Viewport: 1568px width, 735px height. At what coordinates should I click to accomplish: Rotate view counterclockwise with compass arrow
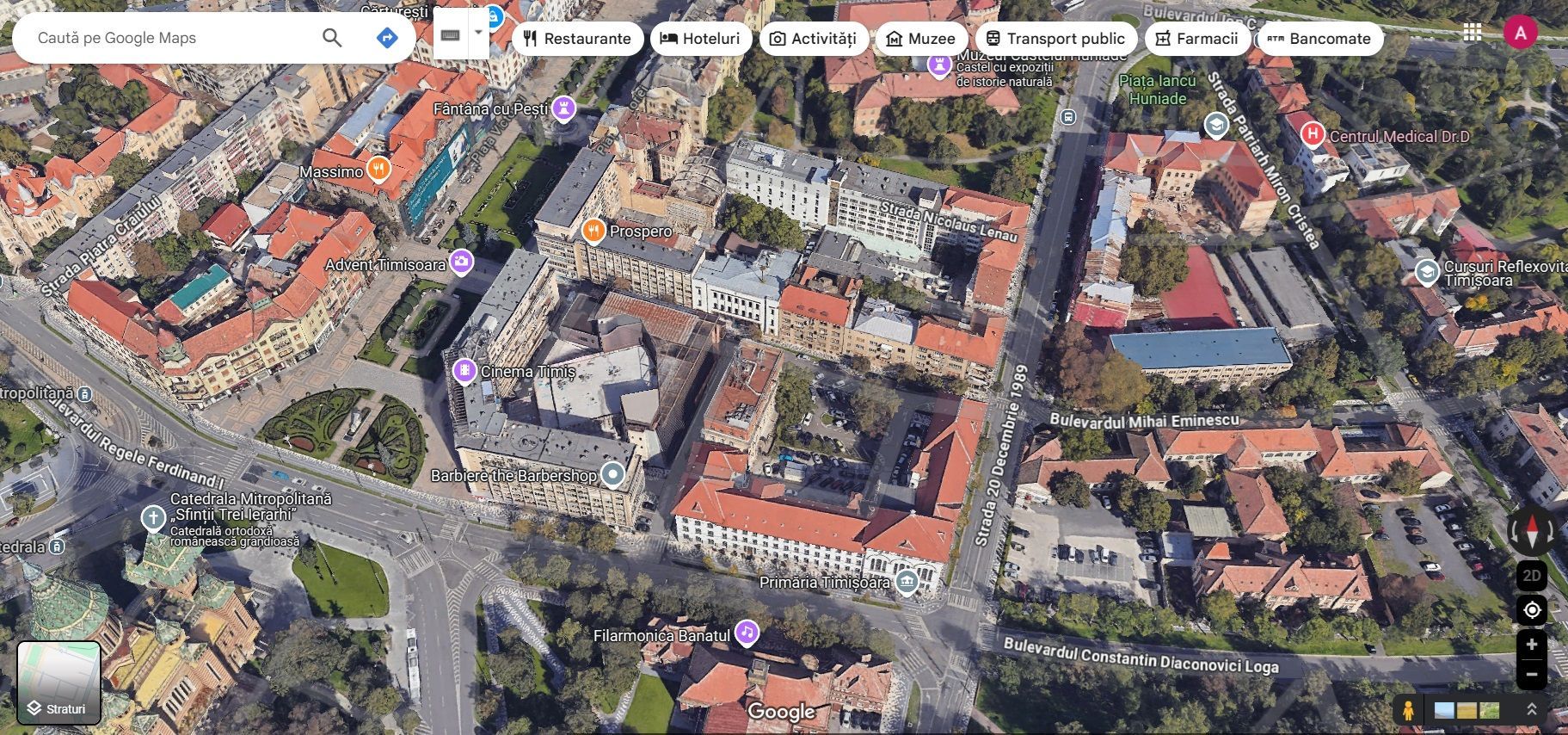pyautogui.click(x=1513, y=531)
